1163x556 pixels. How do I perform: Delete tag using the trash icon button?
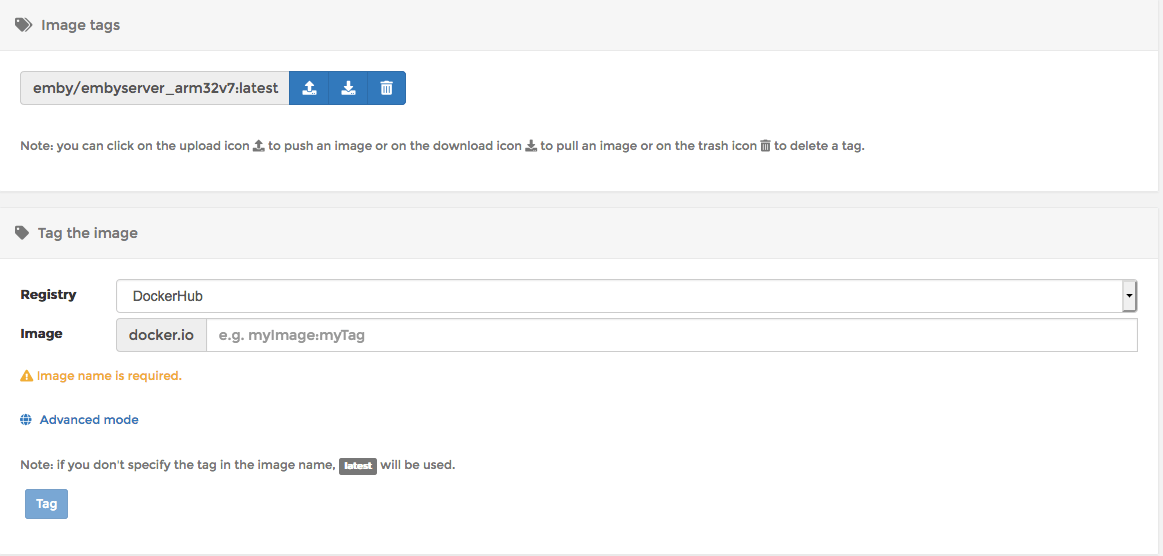point(386,88)
